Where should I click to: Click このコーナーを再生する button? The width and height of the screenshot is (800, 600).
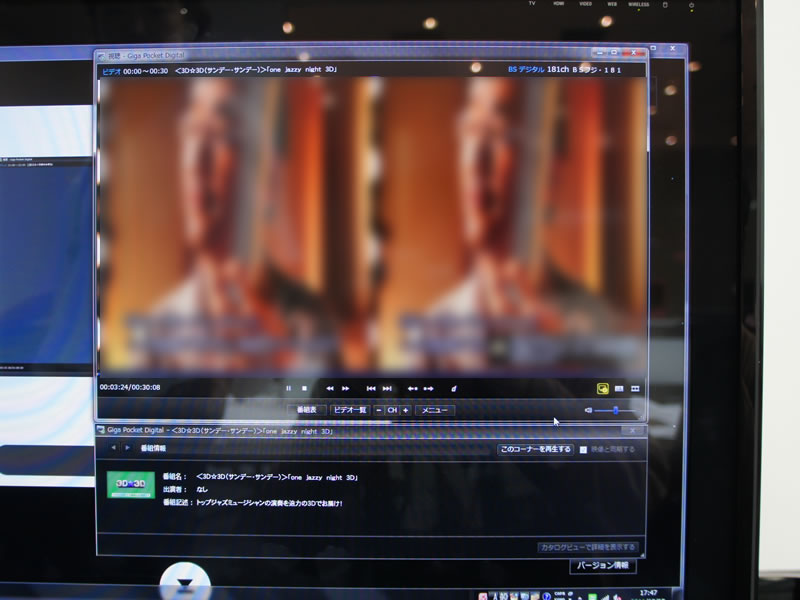536,449
